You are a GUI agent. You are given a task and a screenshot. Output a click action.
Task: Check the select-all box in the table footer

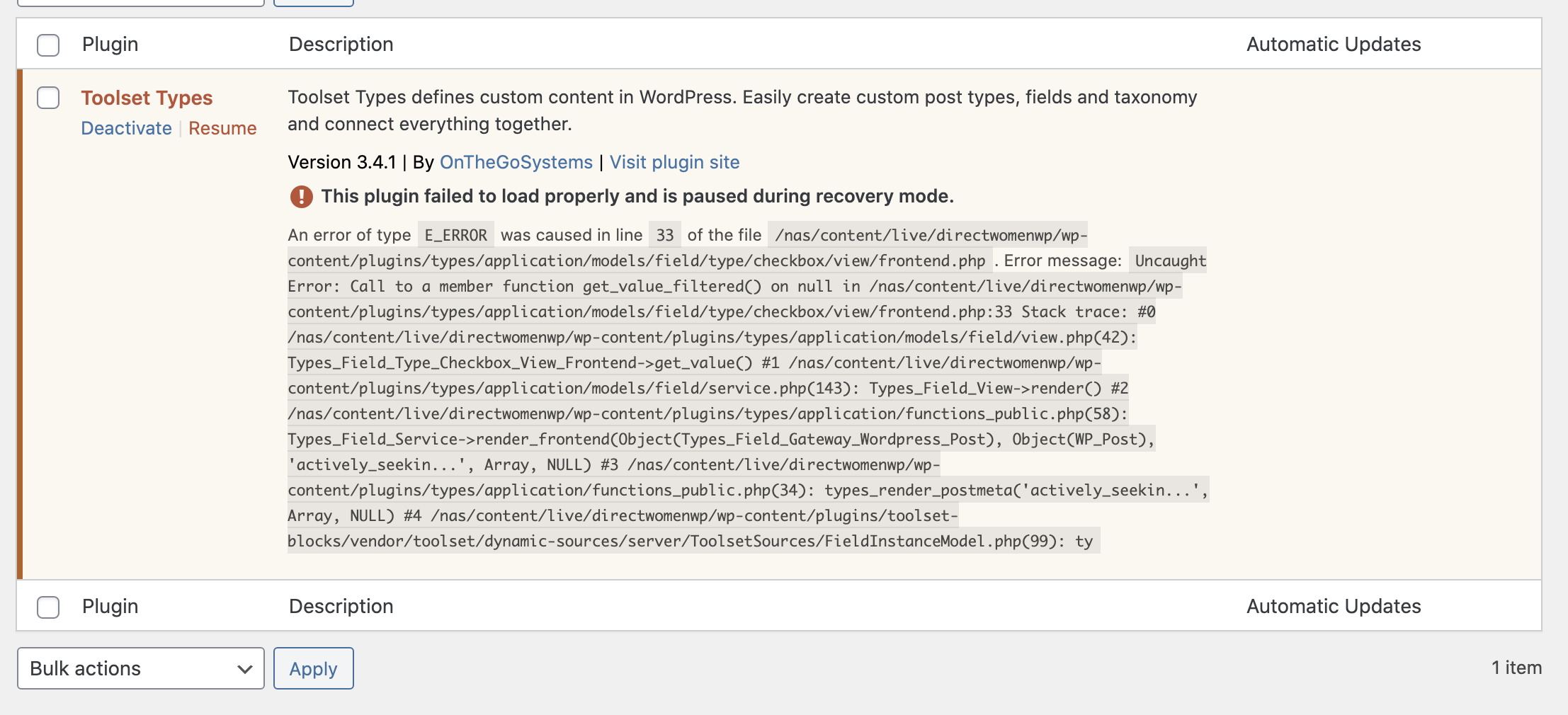coord(48,607)
